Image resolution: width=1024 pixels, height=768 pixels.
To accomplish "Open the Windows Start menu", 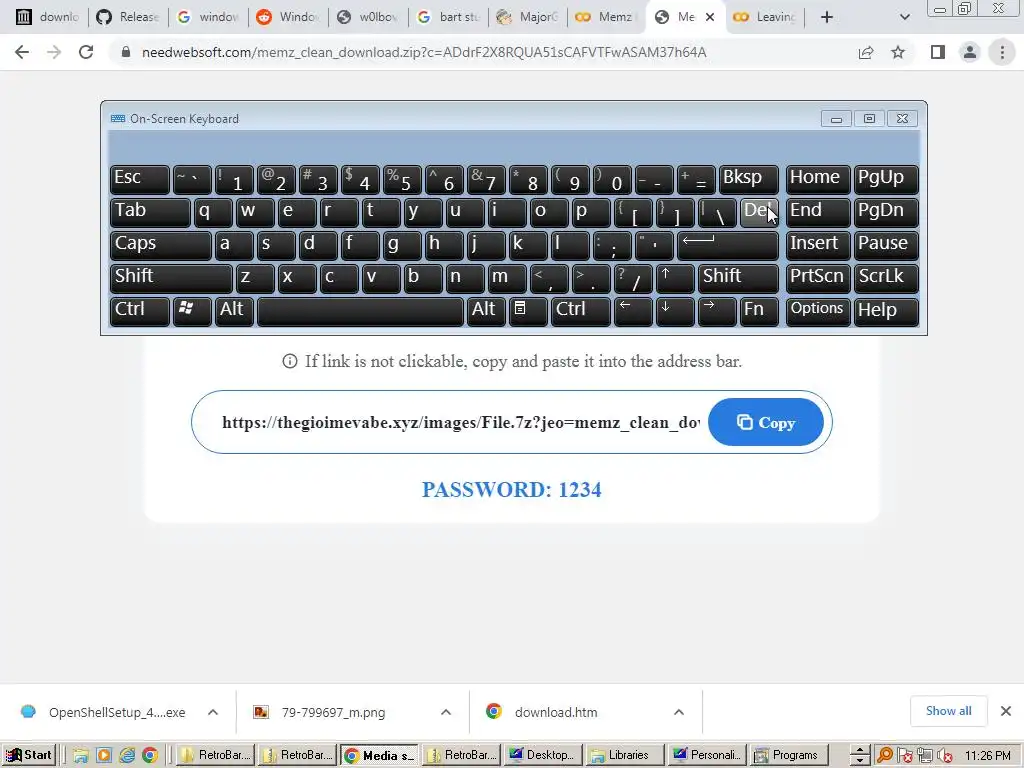I will [x=28, y=755].
